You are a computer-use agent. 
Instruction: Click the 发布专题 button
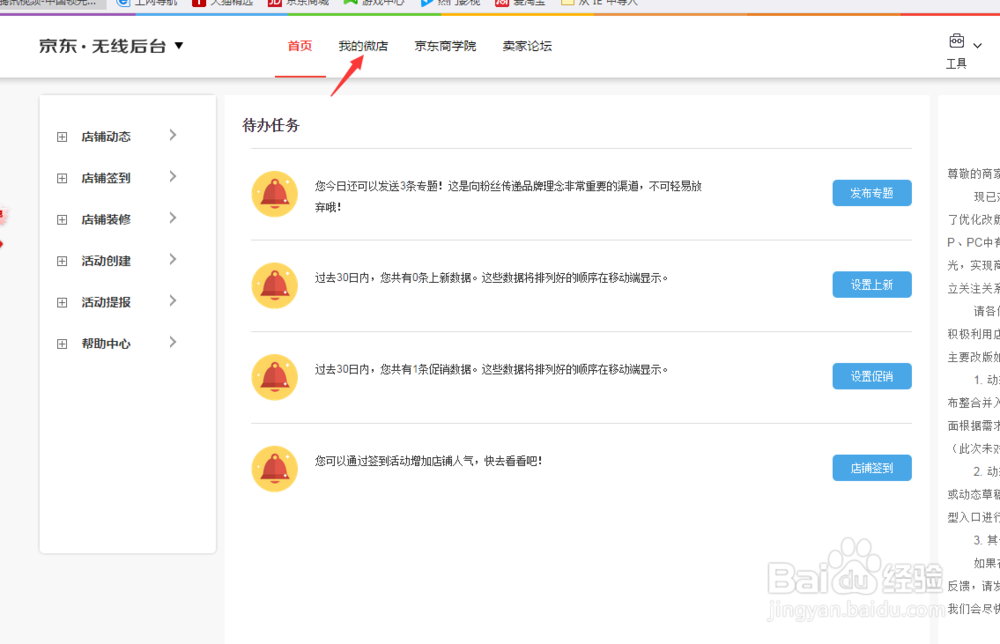coord(872,193)
